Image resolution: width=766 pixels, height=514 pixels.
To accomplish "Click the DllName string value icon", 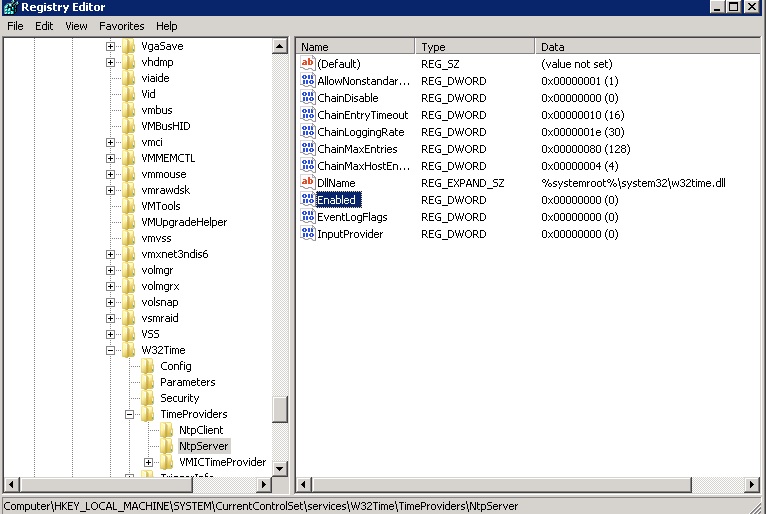I will [308, 183].
